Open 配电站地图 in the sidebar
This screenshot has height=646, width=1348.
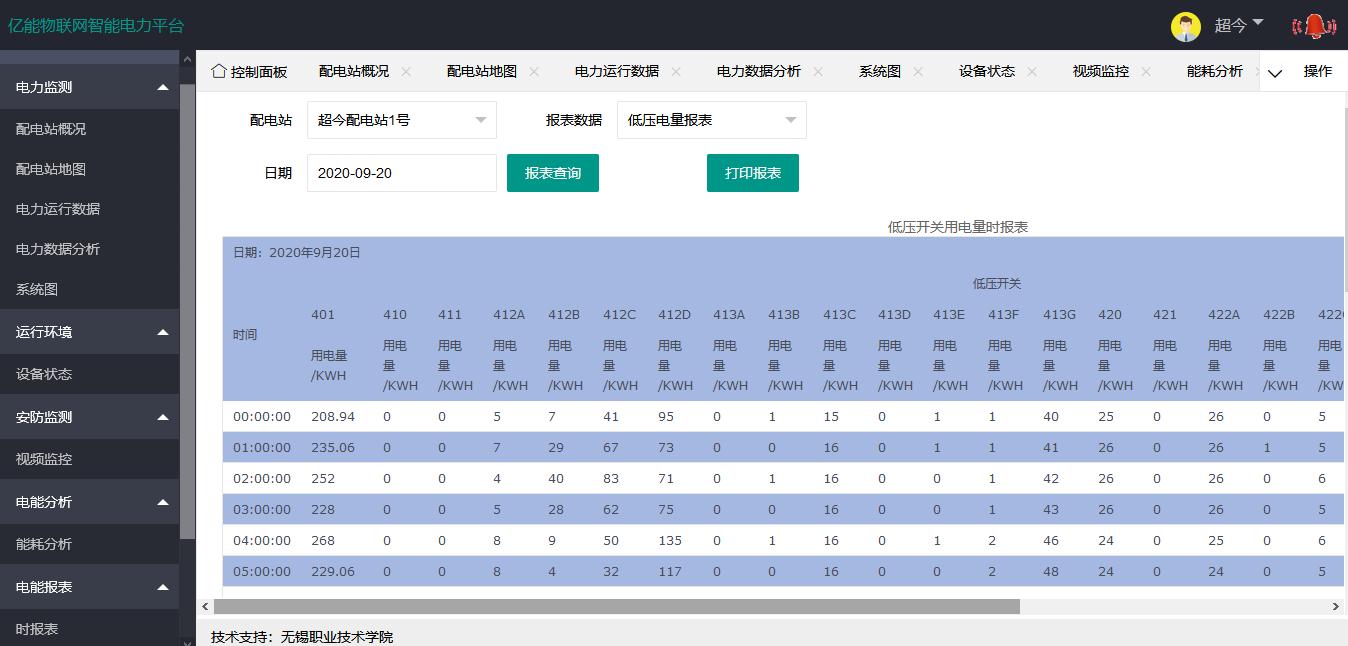[51, 169]
